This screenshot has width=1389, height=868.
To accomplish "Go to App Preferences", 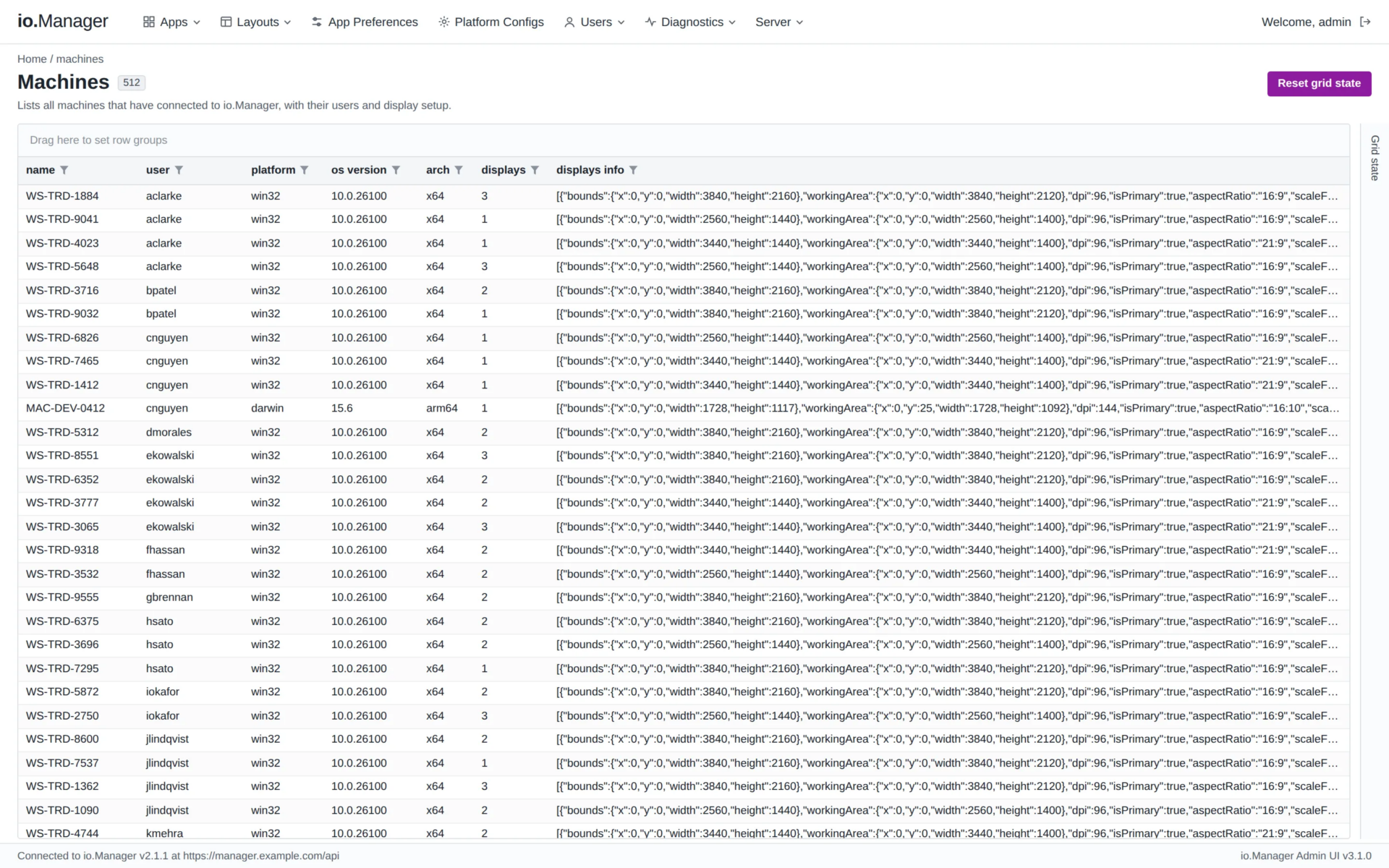I will click(365, 22).
